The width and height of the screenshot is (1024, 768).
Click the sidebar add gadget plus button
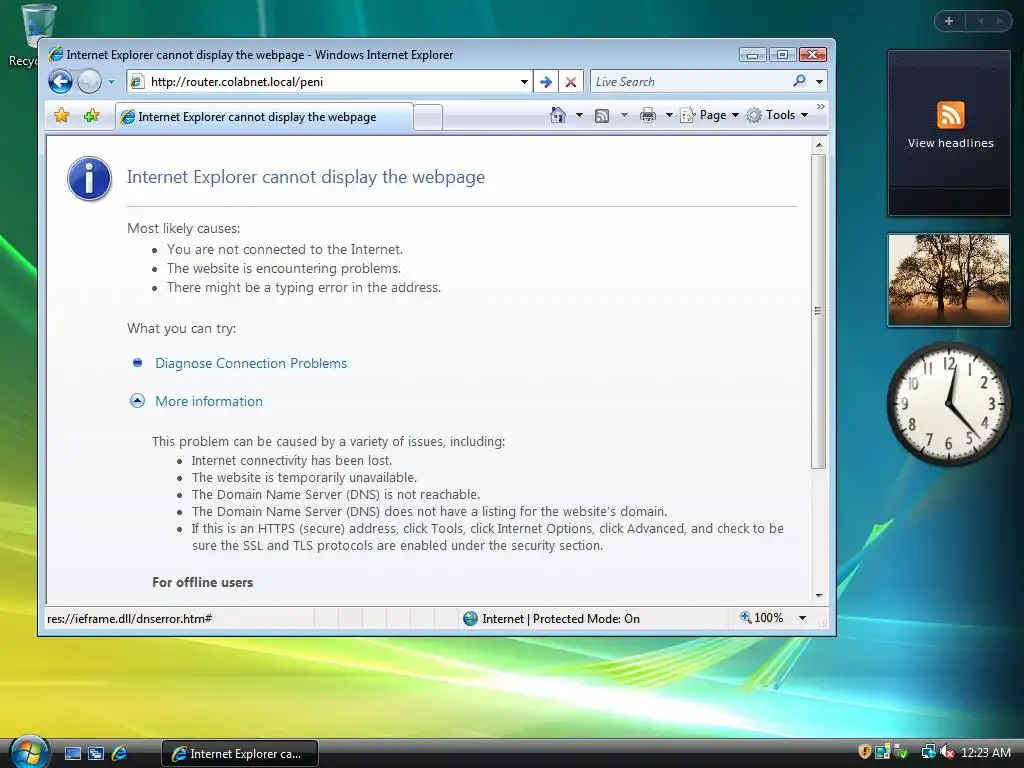949,21
